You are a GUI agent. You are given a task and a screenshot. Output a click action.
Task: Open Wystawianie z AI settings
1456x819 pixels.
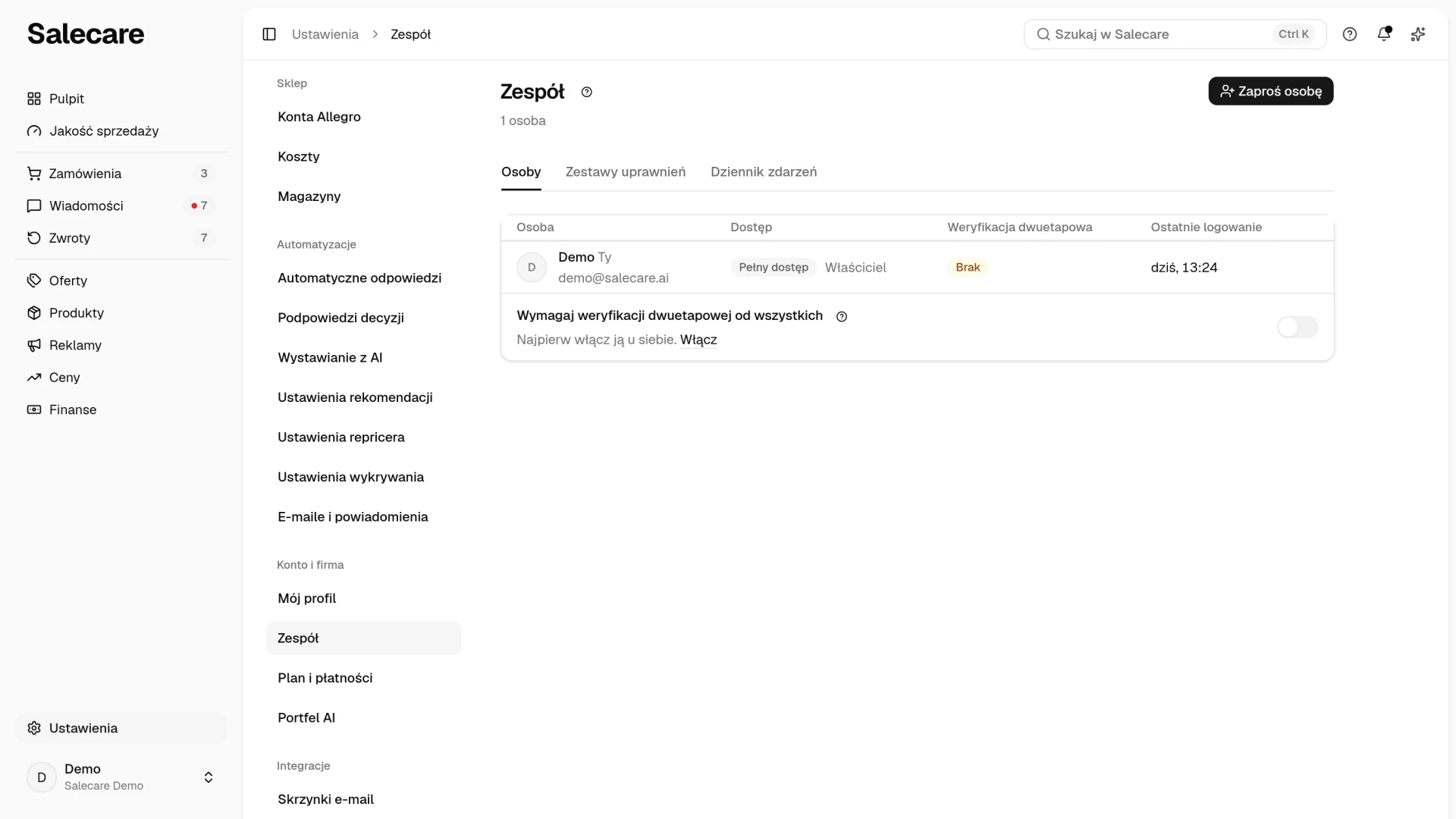click(364, 357)
